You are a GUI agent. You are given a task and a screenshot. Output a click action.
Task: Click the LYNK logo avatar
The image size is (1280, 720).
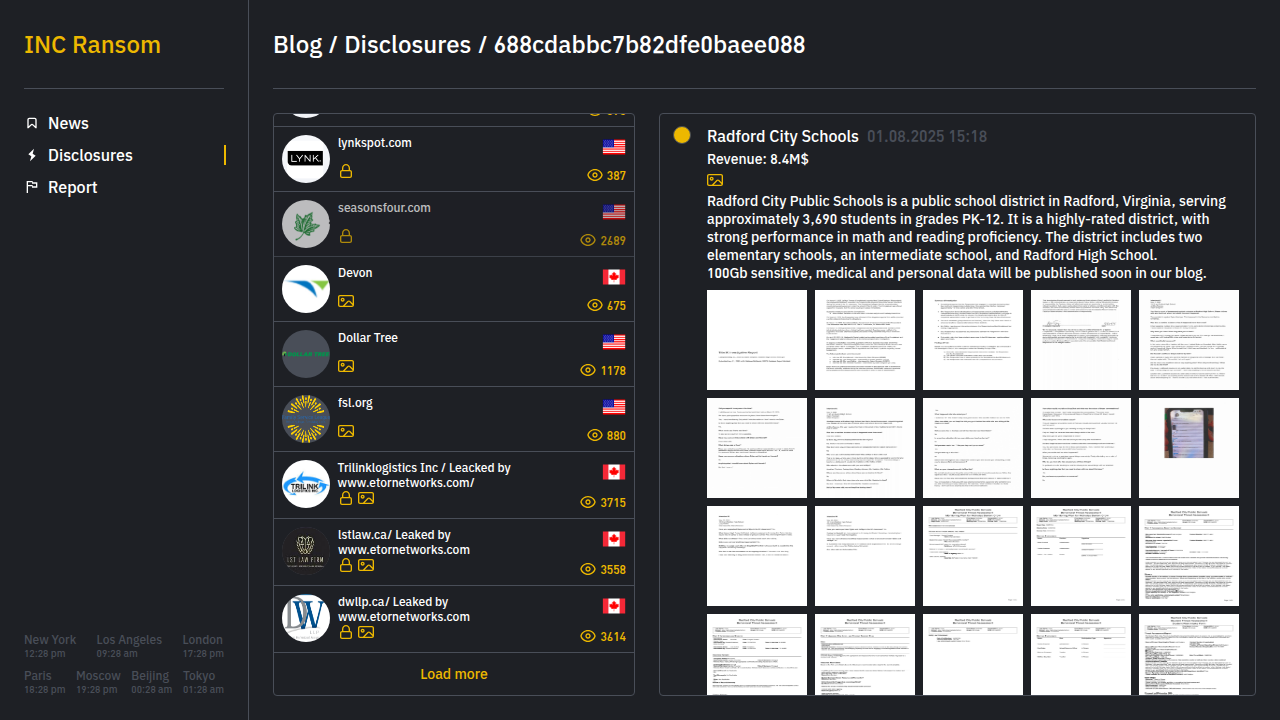click(306, 159)
